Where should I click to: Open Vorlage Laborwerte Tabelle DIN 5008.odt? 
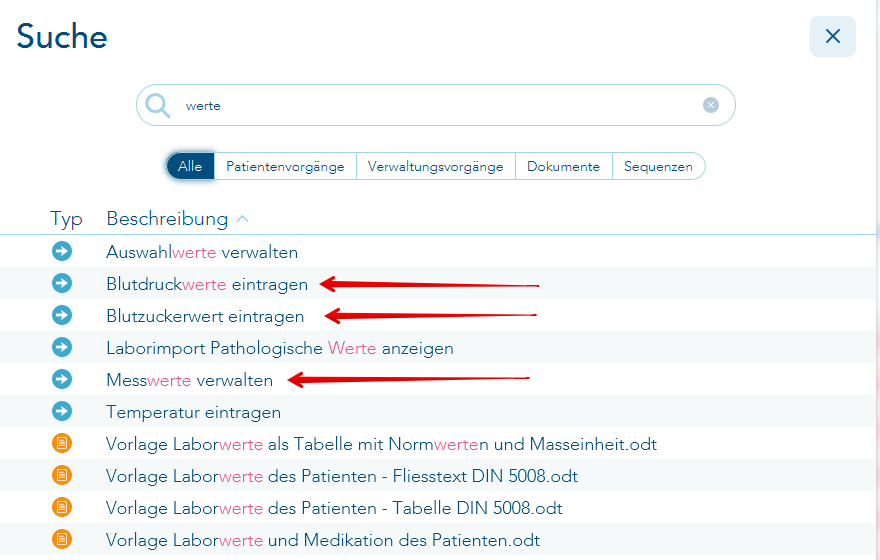pos(334,508)
